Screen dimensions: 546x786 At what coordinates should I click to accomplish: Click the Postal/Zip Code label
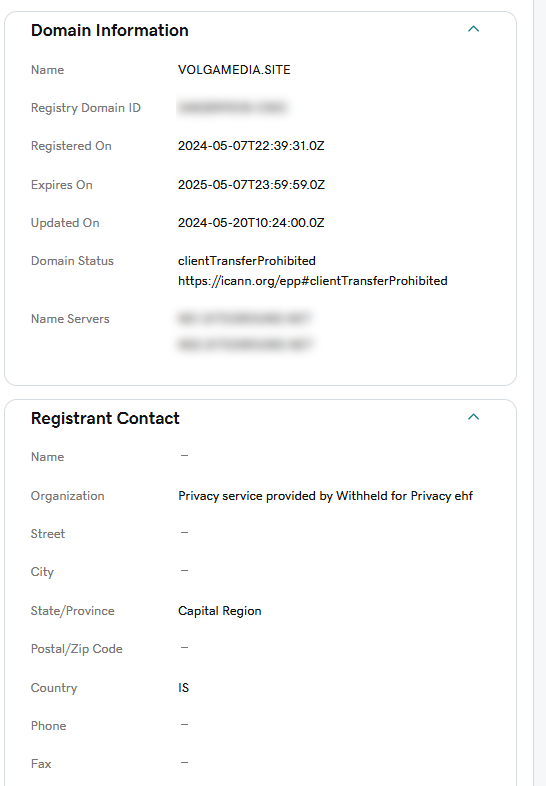click(77, 649)
